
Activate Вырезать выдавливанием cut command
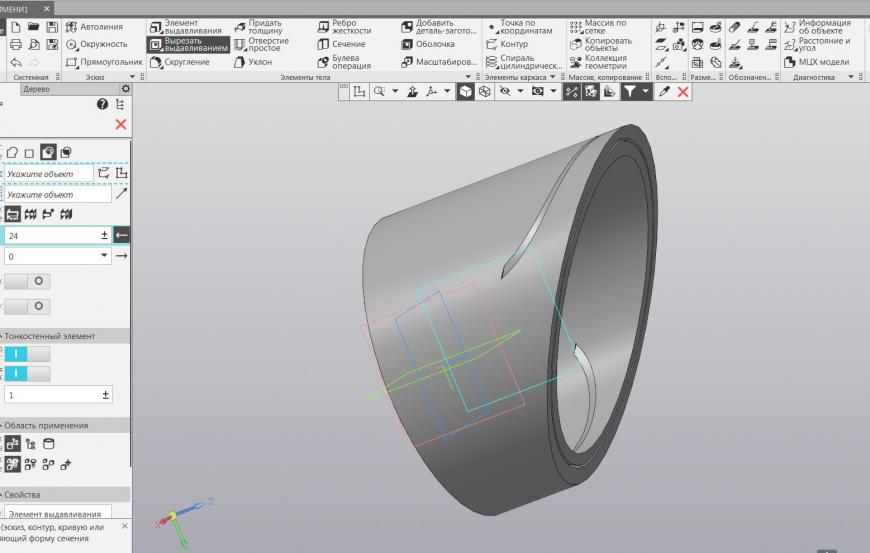click(x=189, y=44)
